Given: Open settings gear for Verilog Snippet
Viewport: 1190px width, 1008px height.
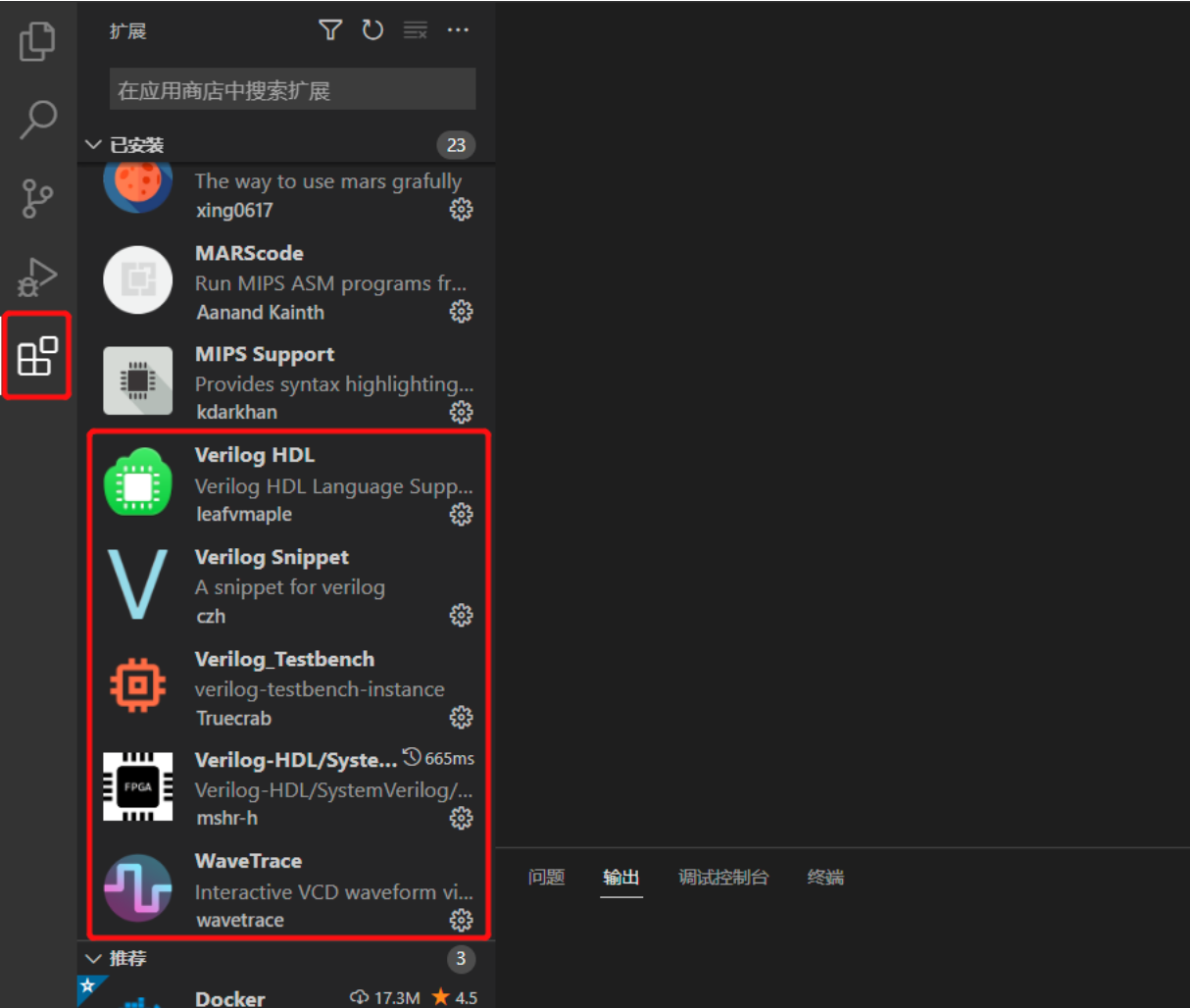Looking at the screenshot, I should (x=461, y=615).
